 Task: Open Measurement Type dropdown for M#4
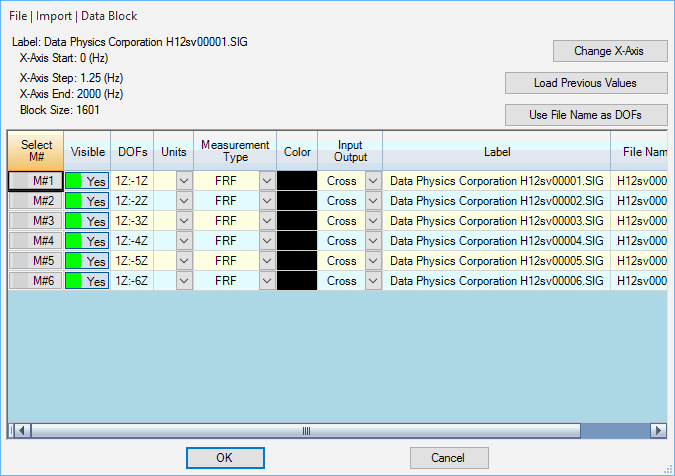267,241
